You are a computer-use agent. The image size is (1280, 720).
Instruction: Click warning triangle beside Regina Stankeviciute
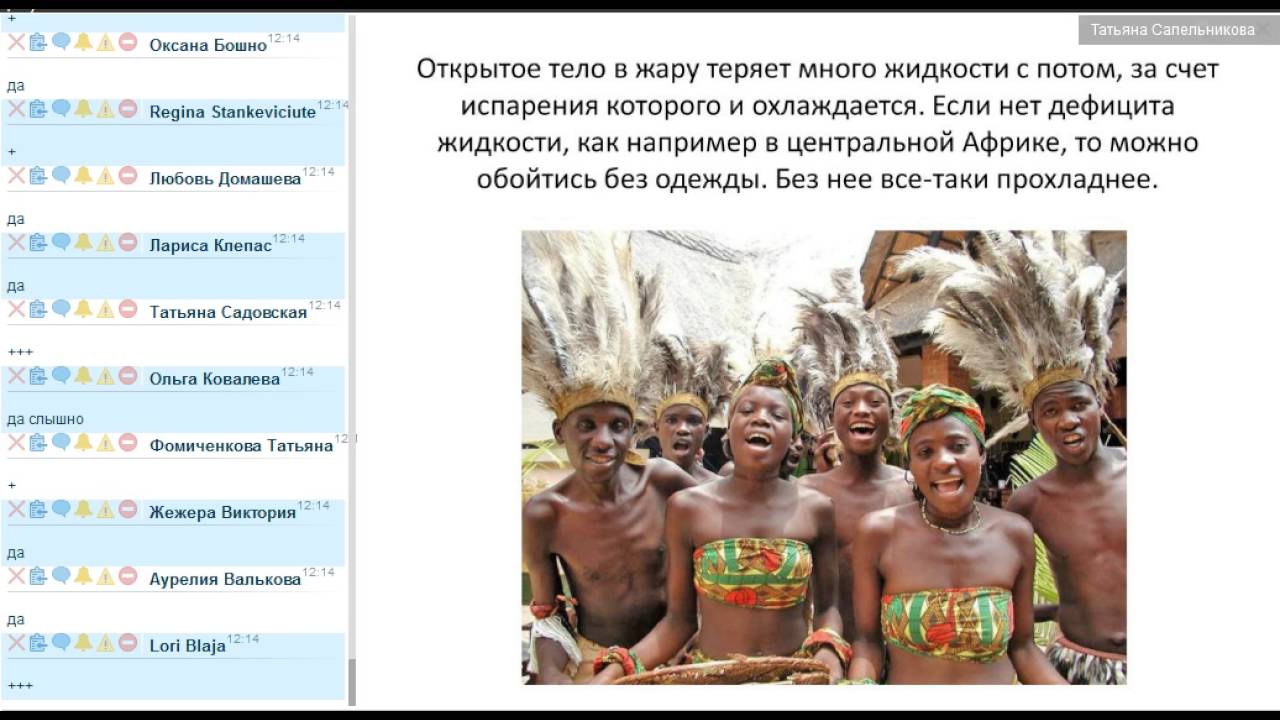pyautogui.click(x=105, y=109)
